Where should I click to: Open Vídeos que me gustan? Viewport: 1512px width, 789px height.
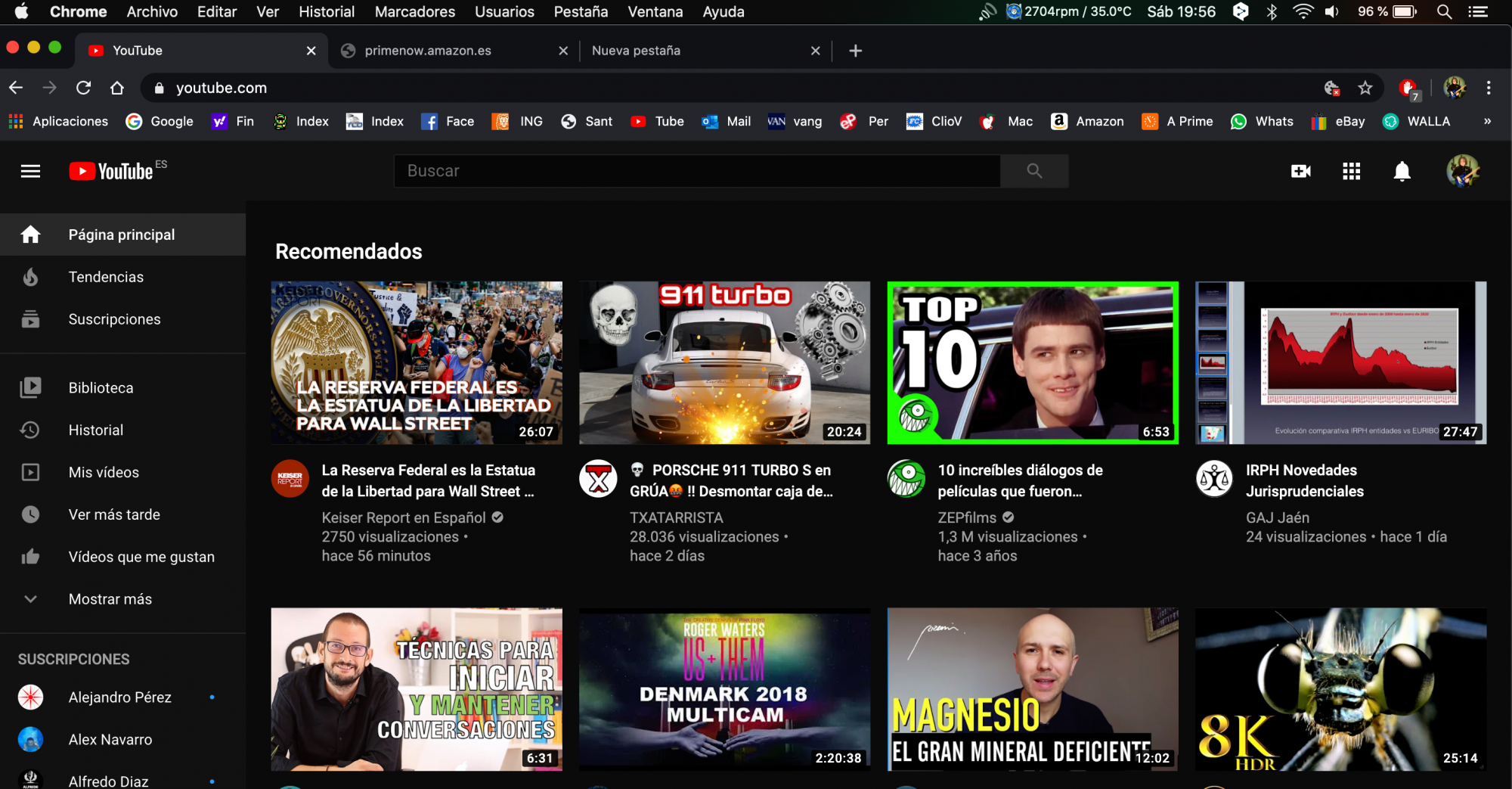click(x=122, y=557)
